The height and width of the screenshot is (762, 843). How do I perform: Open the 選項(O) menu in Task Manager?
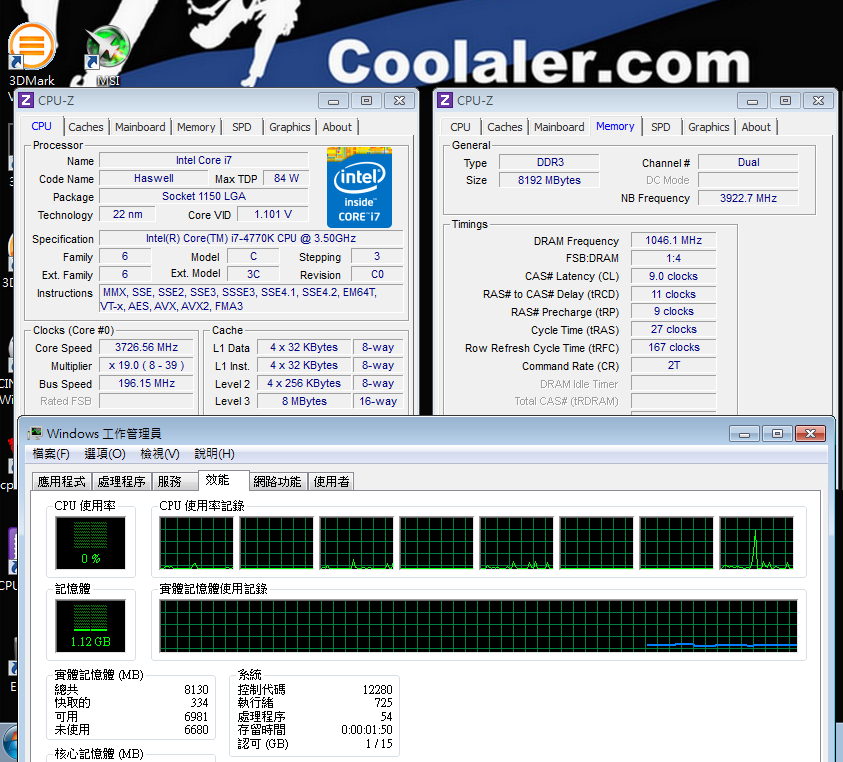[x=104, y=454]
